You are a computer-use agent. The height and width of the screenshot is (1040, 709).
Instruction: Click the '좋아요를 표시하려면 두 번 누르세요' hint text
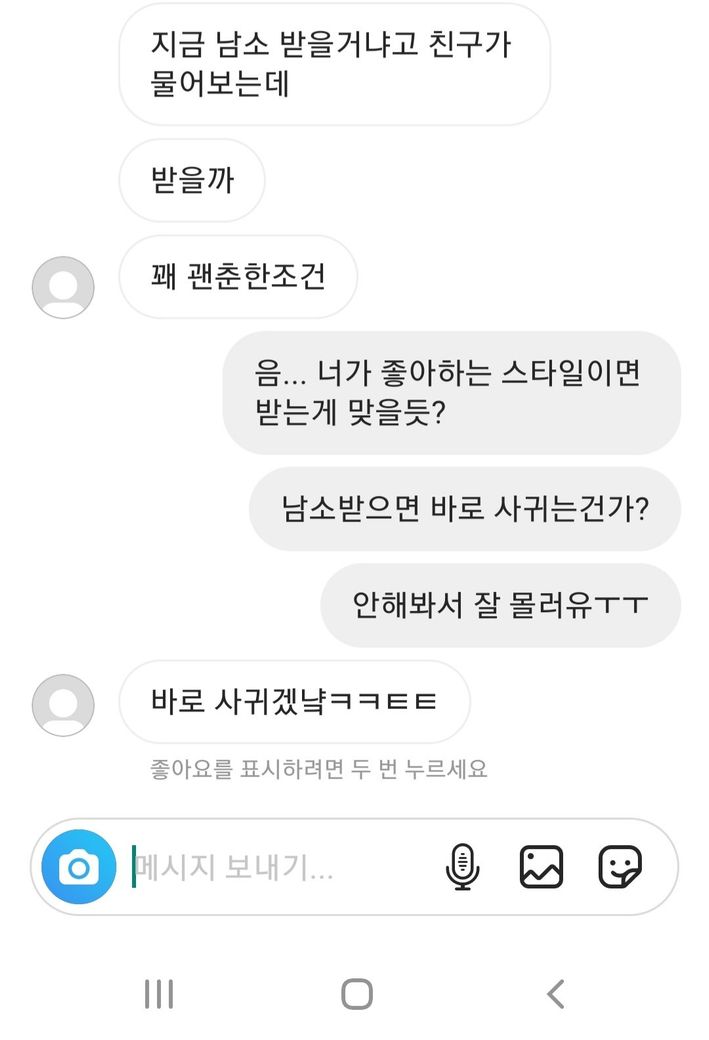click(319, 769)
